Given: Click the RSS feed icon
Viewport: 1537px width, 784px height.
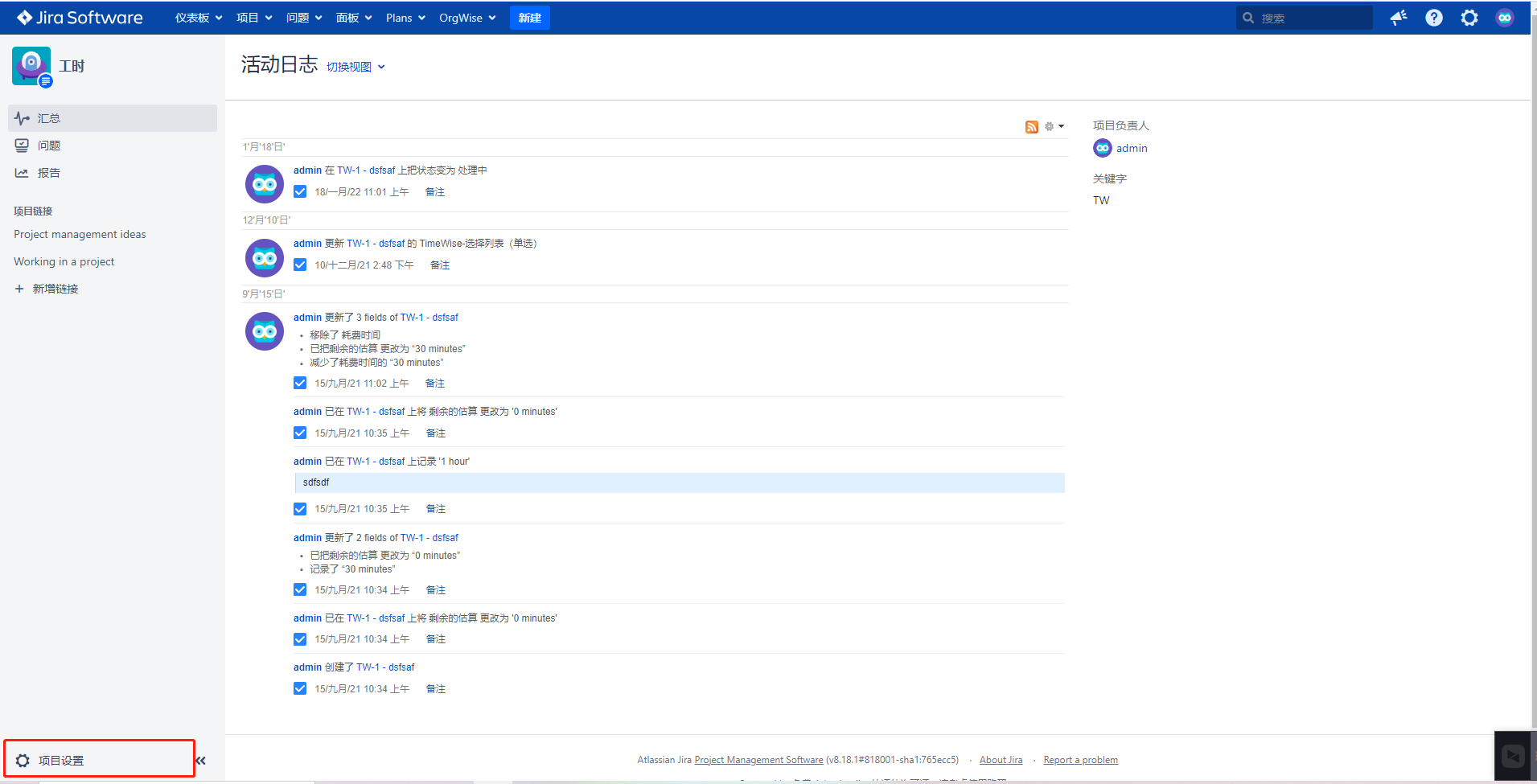Looking at the screenshot, I should [1031, 127].
